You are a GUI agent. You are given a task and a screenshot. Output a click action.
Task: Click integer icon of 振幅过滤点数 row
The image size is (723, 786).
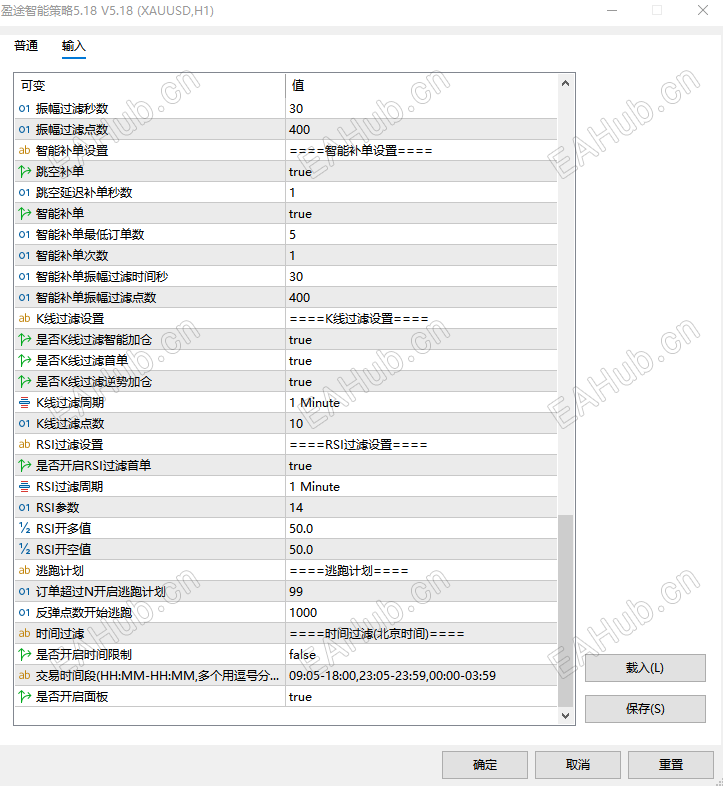coord(24,129)
